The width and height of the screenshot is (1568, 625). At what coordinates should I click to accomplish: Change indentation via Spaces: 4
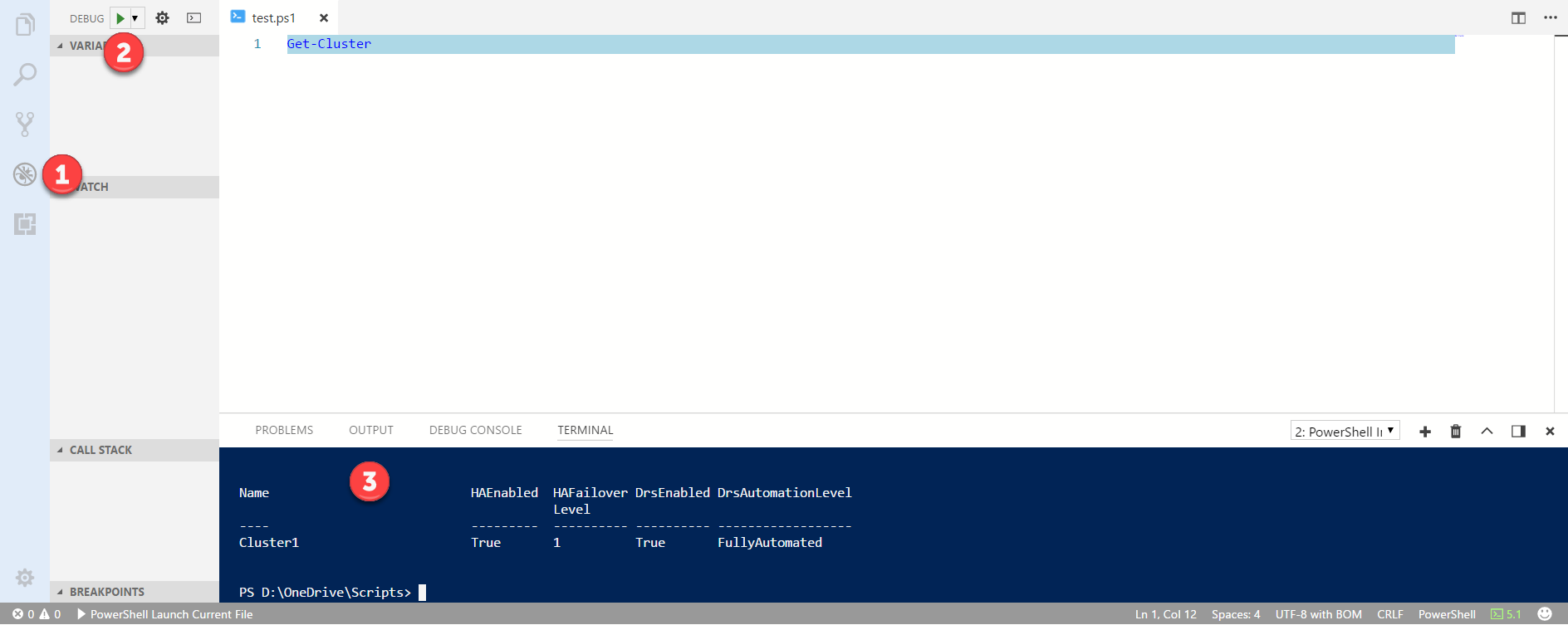click(x=1236, y=614)
